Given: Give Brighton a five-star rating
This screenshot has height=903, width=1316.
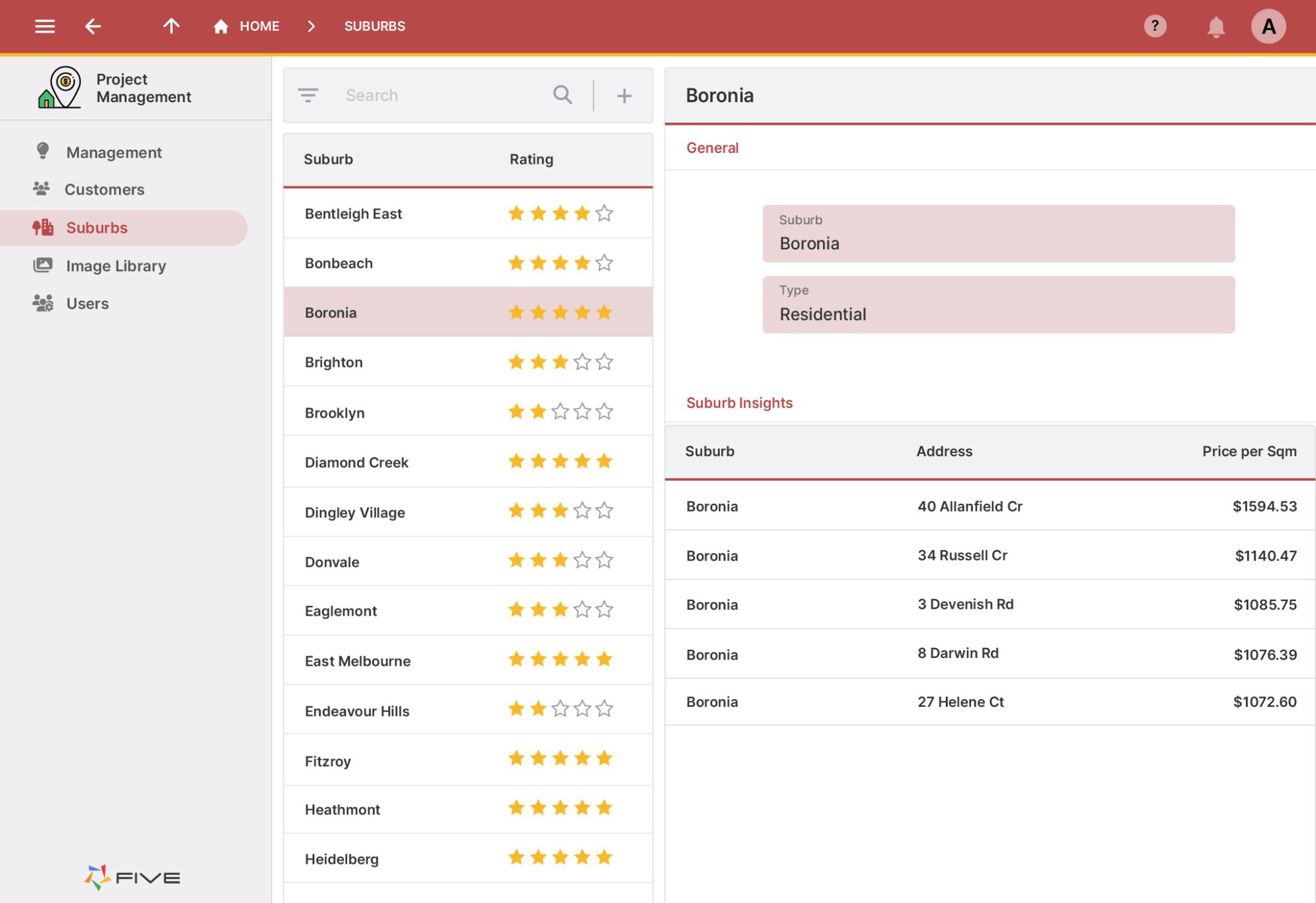Looking at the screenshot, I should (x=604, y=361).
